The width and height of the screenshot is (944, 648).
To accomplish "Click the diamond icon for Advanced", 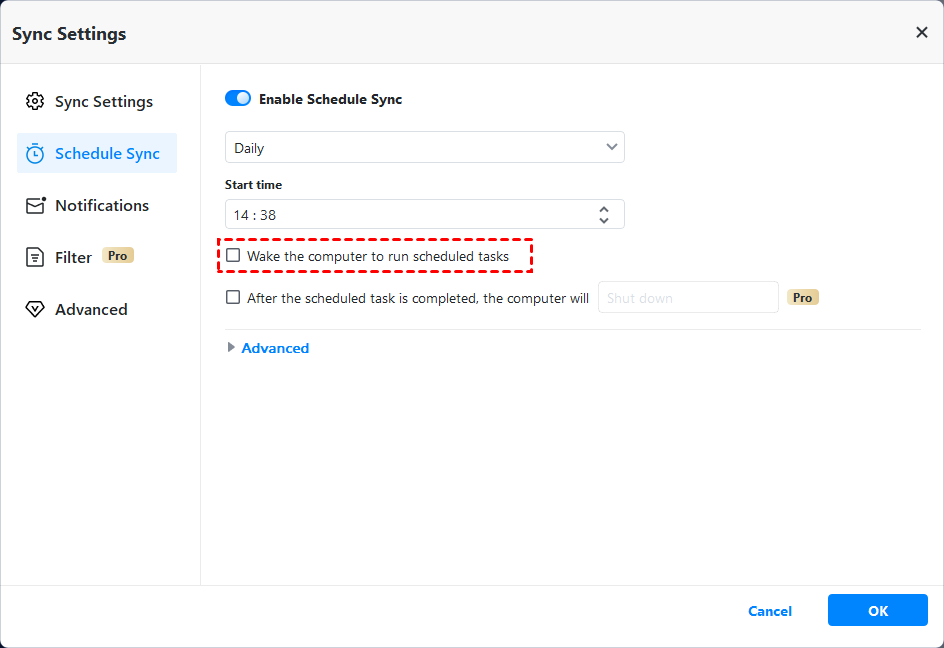I will point(35,310).
